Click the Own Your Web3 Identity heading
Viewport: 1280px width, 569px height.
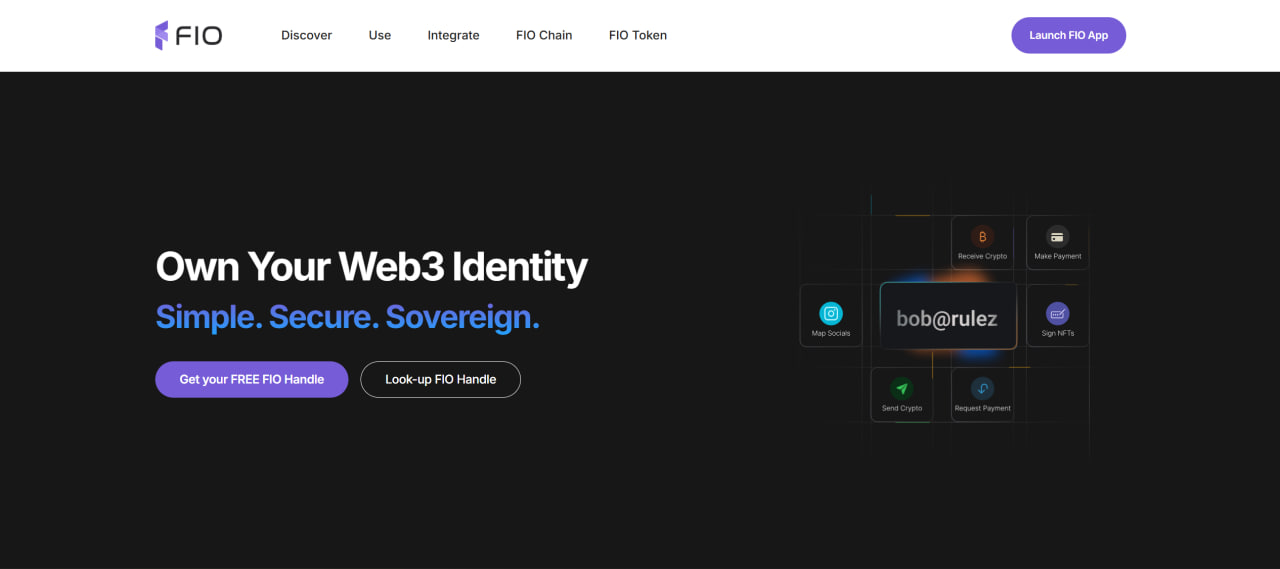coord(371,267)
